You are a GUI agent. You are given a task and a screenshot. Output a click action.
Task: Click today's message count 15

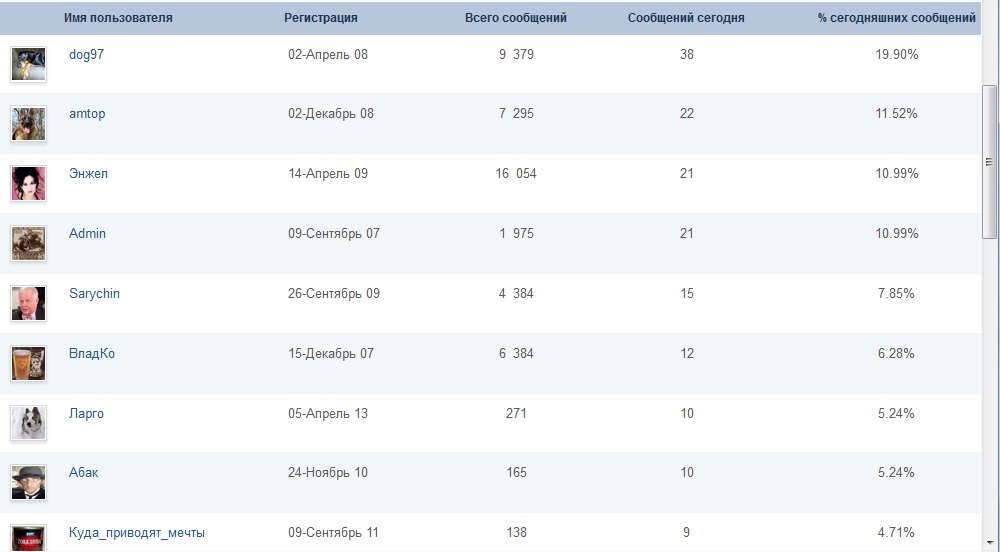[x=686, y=293]
